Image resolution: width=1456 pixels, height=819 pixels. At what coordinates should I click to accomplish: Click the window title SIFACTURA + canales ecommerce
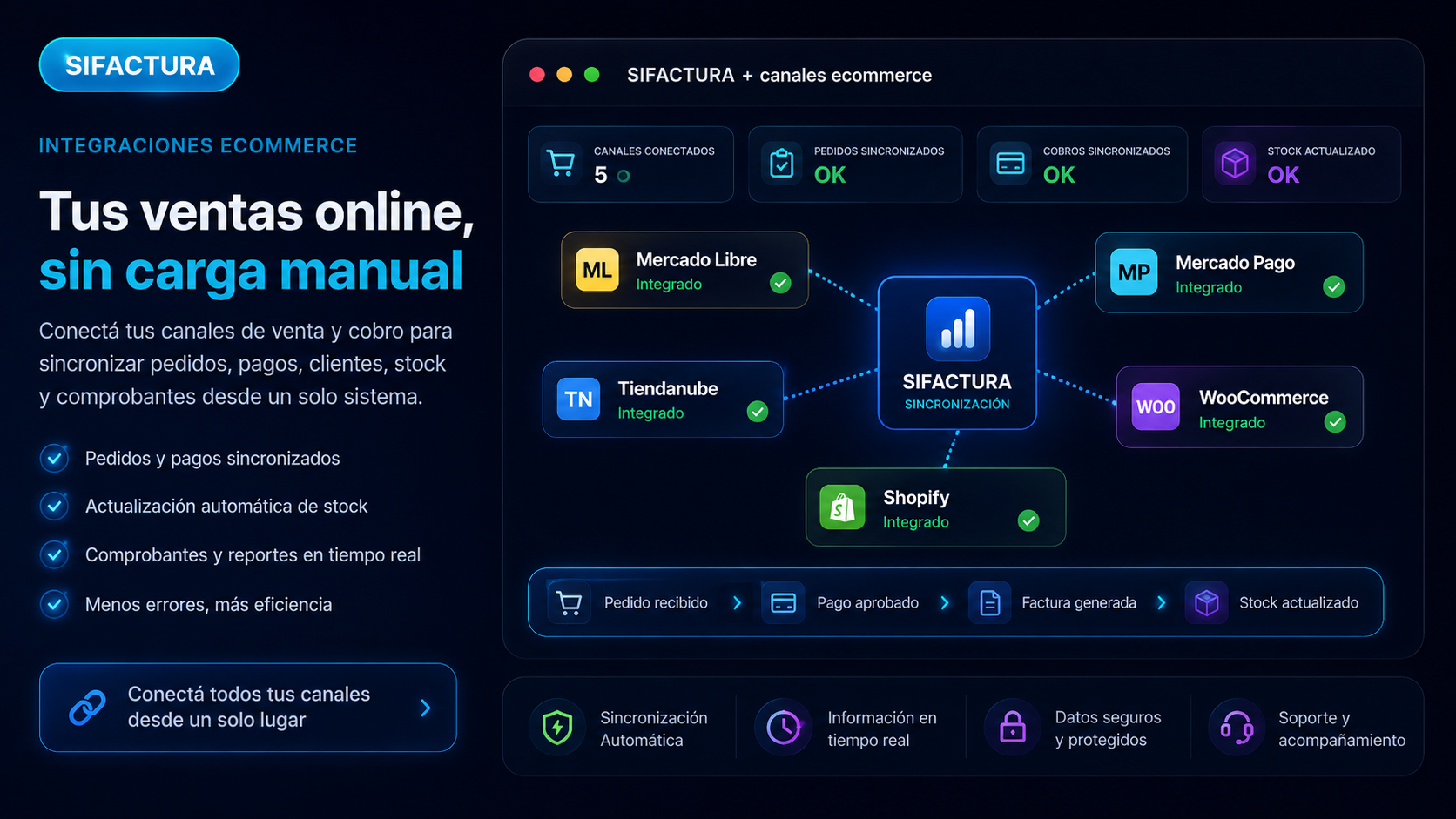tap(779, 75)
